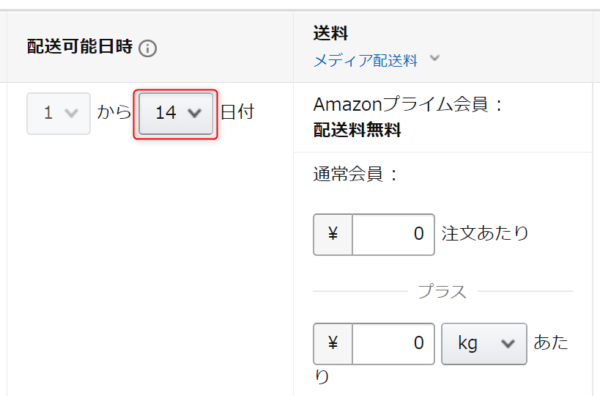Click the ¥ symbol beside the kg fee
This screenshot has height=396, width=600.
[x=333, y=343]
